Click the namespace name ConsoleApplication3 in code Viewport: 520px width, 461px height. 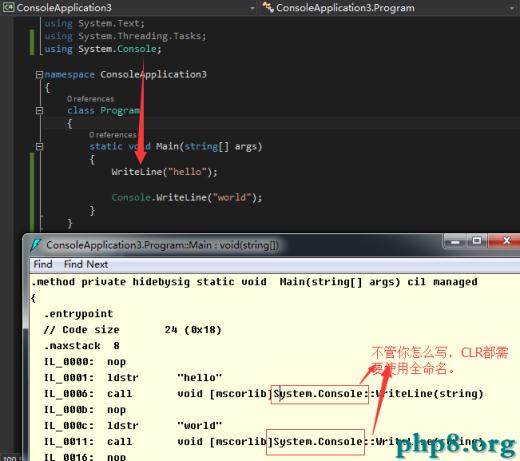(153, 74)
